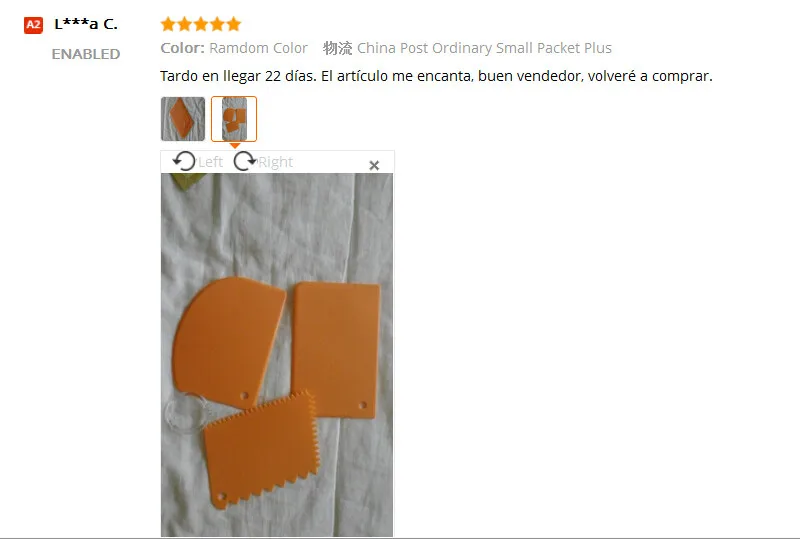Screen dimensions: 800x539
Task: Click the 'Left' rotate label
Action: [x=210, y=162]
